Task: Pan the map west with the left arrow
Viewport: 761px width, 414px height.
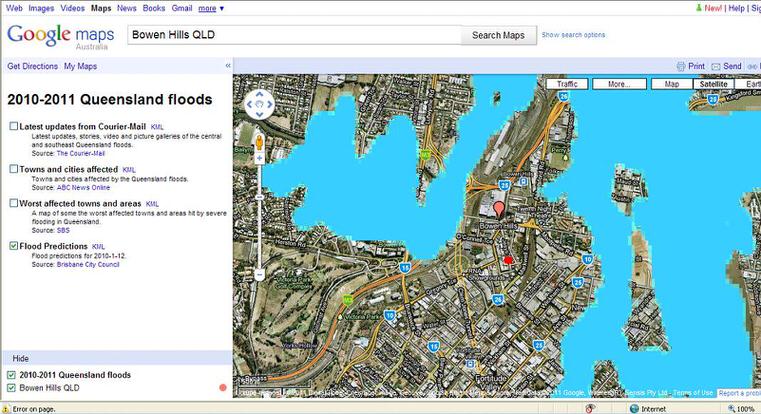Action: pyautogui.click(x=249, y=104)
